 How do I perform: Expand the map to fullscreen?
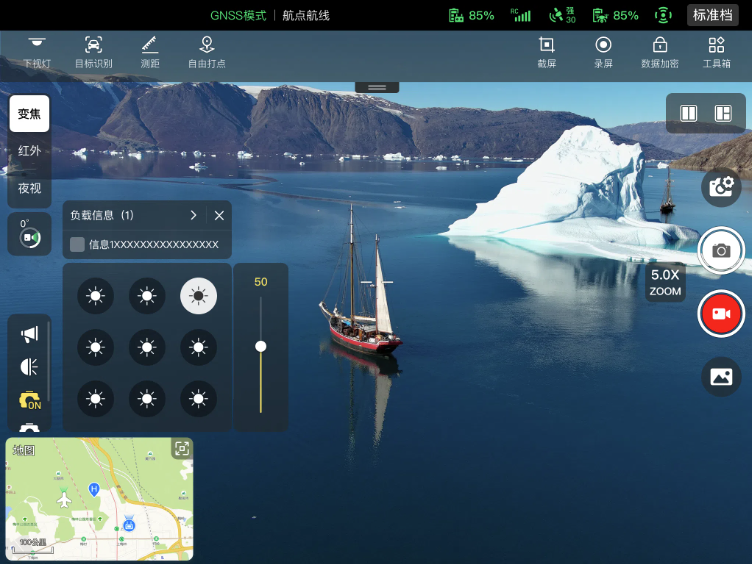click(x=181, y=449)
